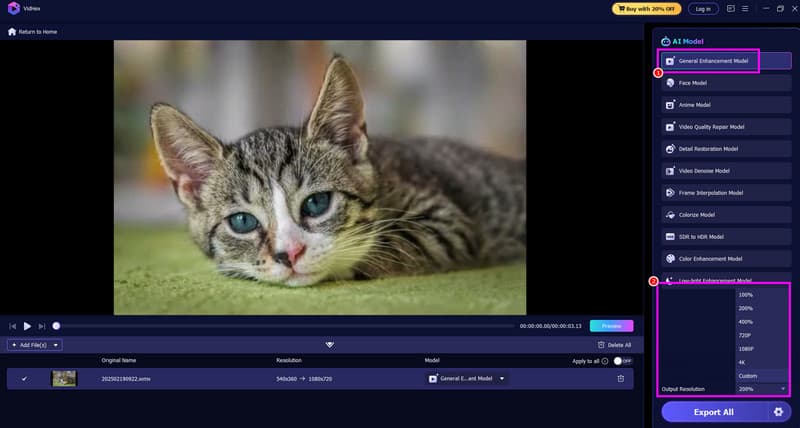Click the SDR to HDR Model icon
Viewport: 800px width, 428px height.
click(670, 237)
